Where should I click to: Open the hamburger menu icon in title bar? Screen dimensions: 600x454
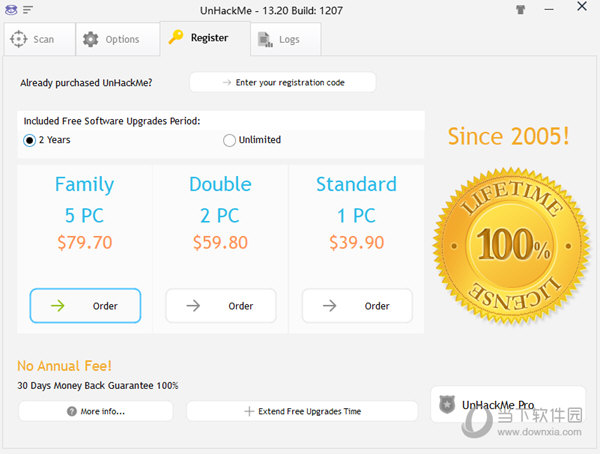(x=28, y=10)
